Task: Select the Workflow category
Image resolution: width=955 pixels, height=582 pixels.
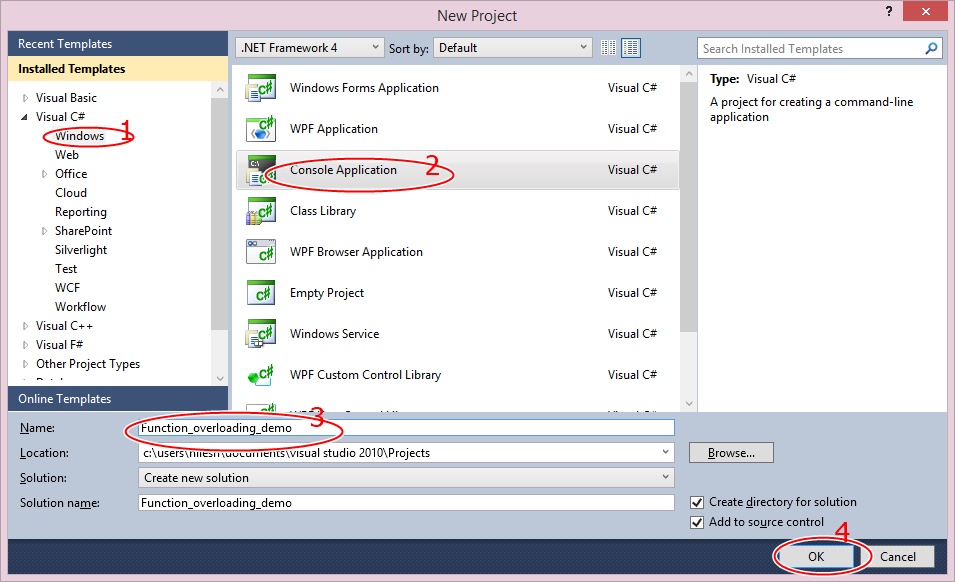Action: 80,307
